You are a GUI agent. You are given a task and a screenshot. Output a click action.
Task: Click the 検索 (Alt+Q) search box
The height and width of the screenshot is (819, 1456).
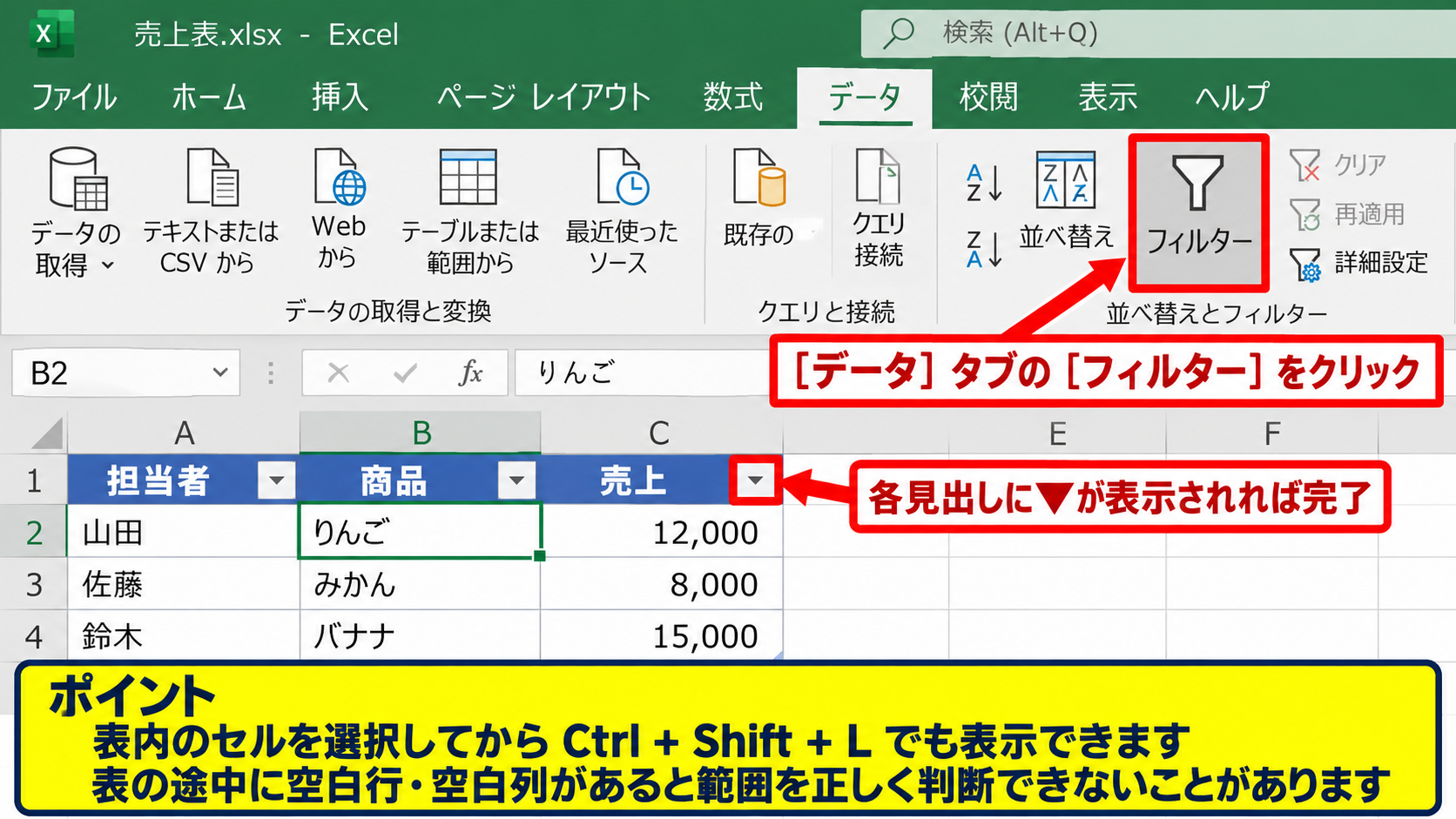click(x=1158, y=33)
